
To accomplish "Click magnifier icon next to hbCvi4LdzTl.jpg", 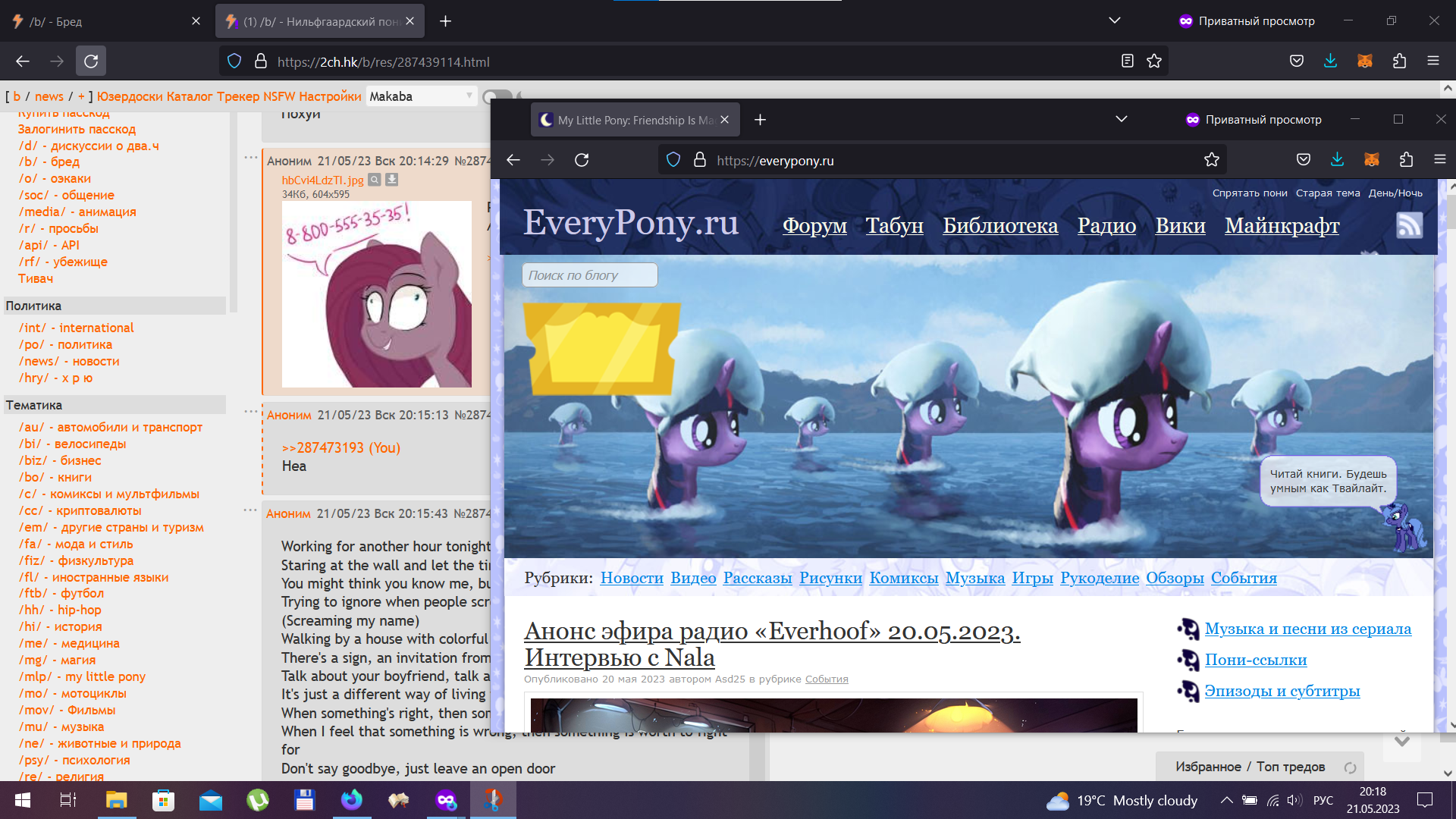I will pyautogui.click(x=375, y=180).
